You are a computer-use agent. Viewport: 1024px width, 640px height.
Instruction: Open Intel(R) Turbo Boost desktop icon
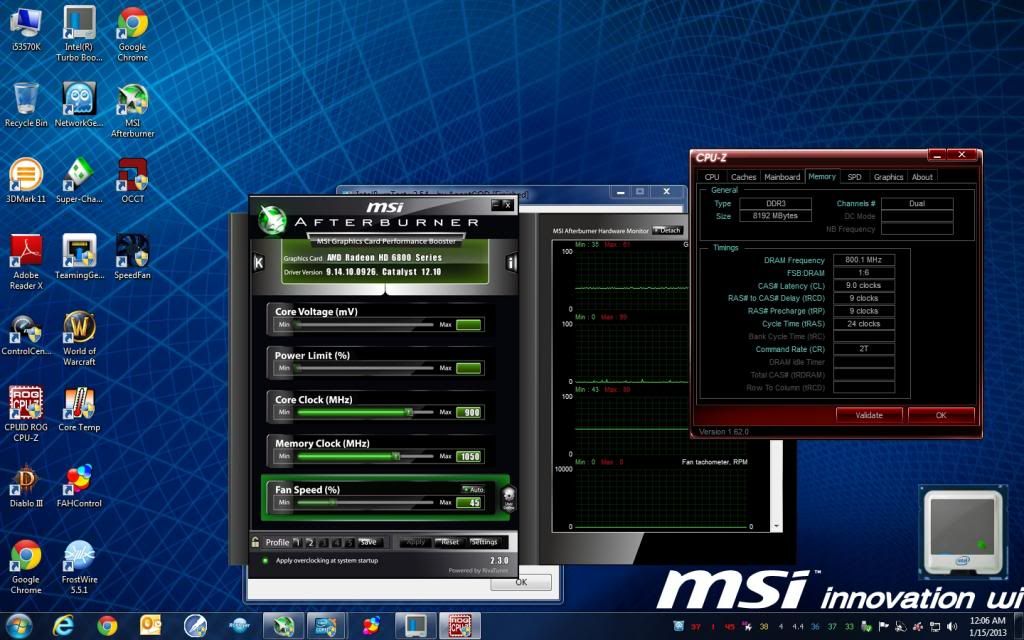coord(79,34)
